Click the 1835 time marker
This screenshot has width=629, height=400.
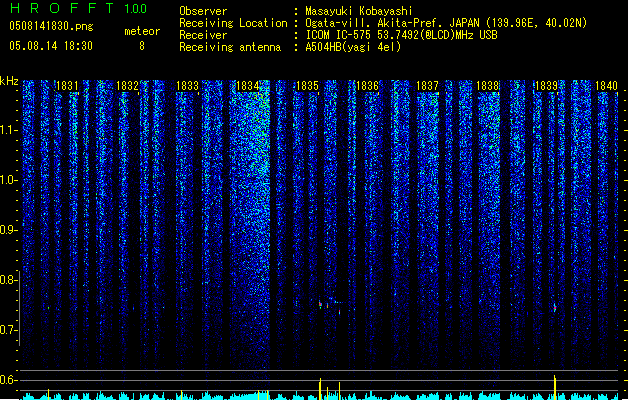click(307, 86)
